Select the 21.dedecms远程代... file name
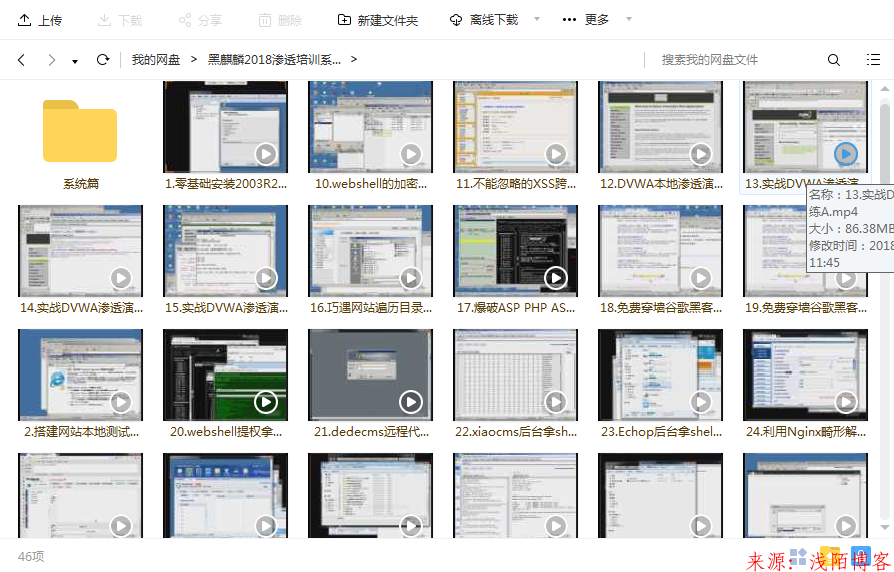 (x=371, y=432)
